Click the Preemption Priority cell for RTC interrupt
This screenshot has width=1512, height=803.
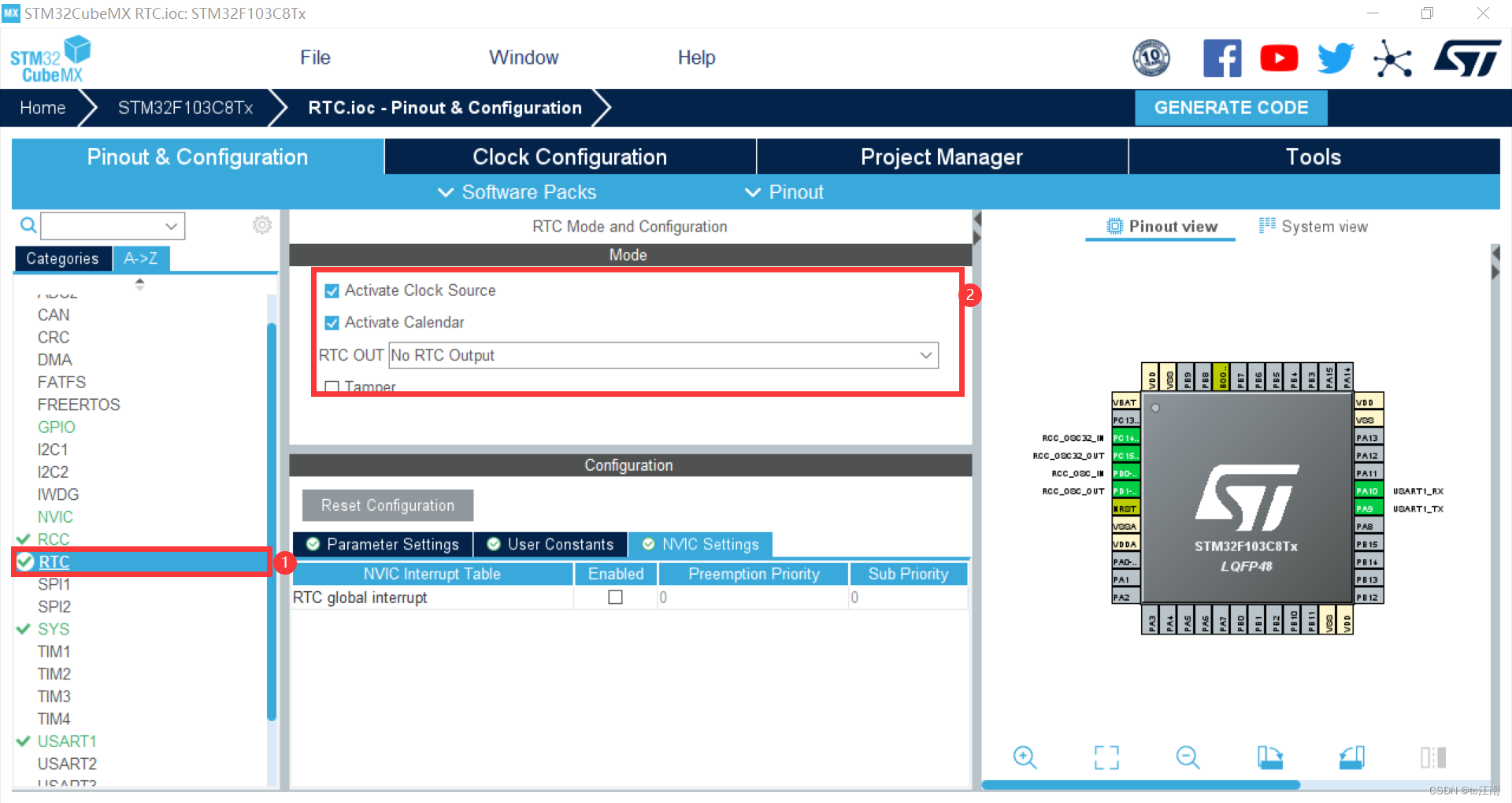tap(754, 598)
